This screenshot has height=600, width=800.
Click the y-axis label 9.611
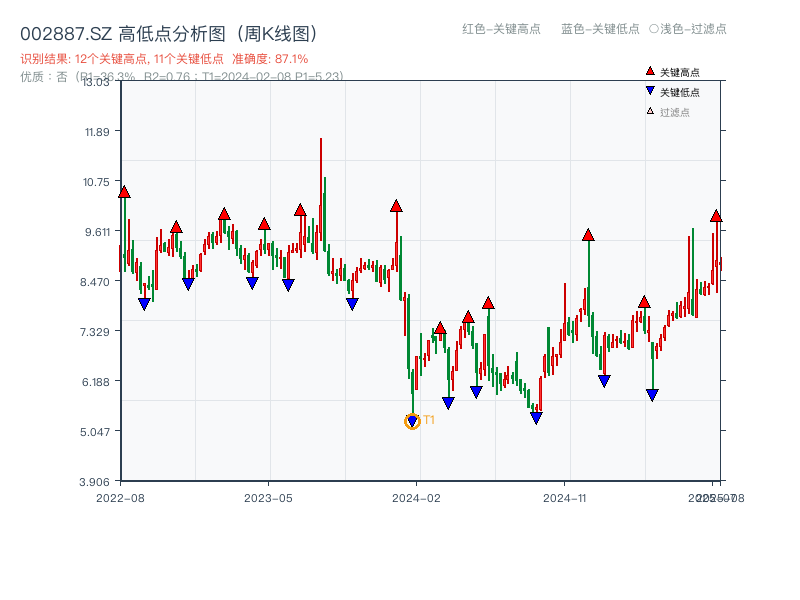(x=97, y=232)
